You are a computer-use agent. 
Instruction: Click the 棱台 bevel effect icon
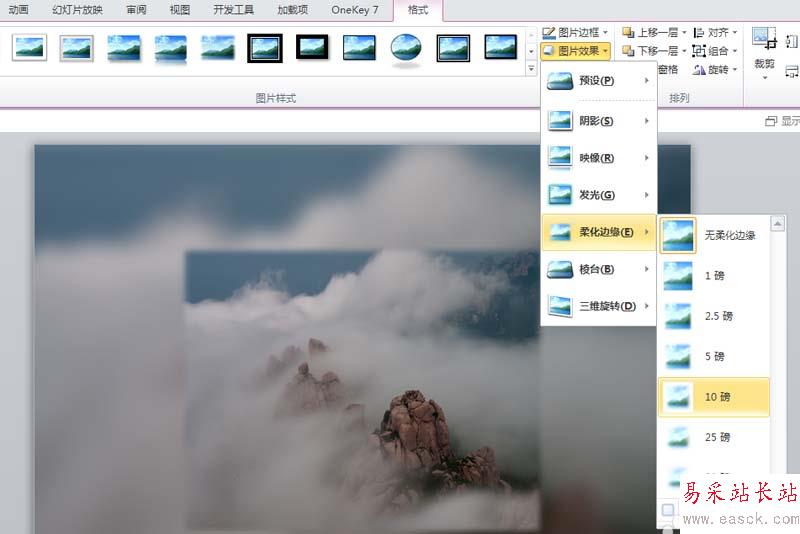click(560, 269)
